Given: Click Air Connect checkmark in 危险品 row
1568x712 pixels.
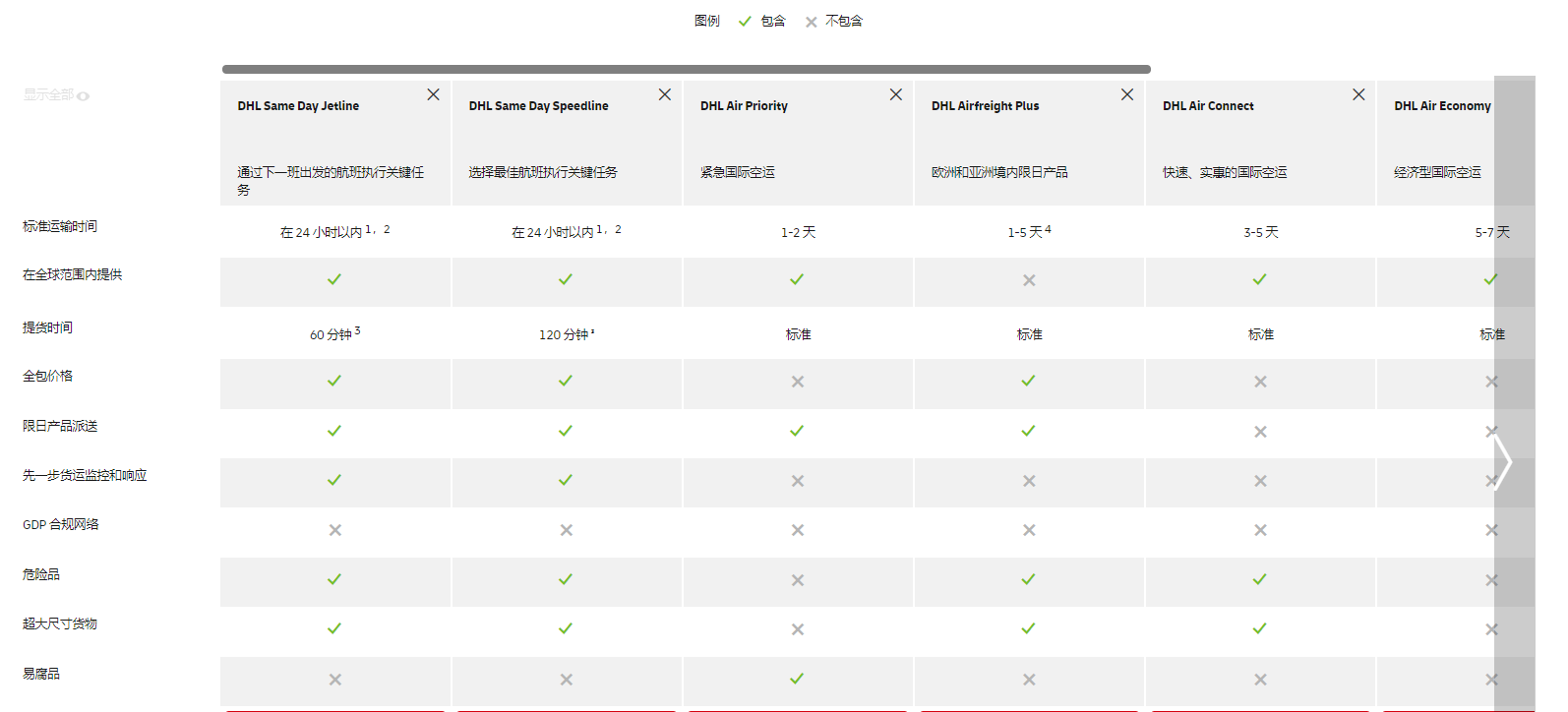Looking at the screenshot, I should pos(1259,579).
